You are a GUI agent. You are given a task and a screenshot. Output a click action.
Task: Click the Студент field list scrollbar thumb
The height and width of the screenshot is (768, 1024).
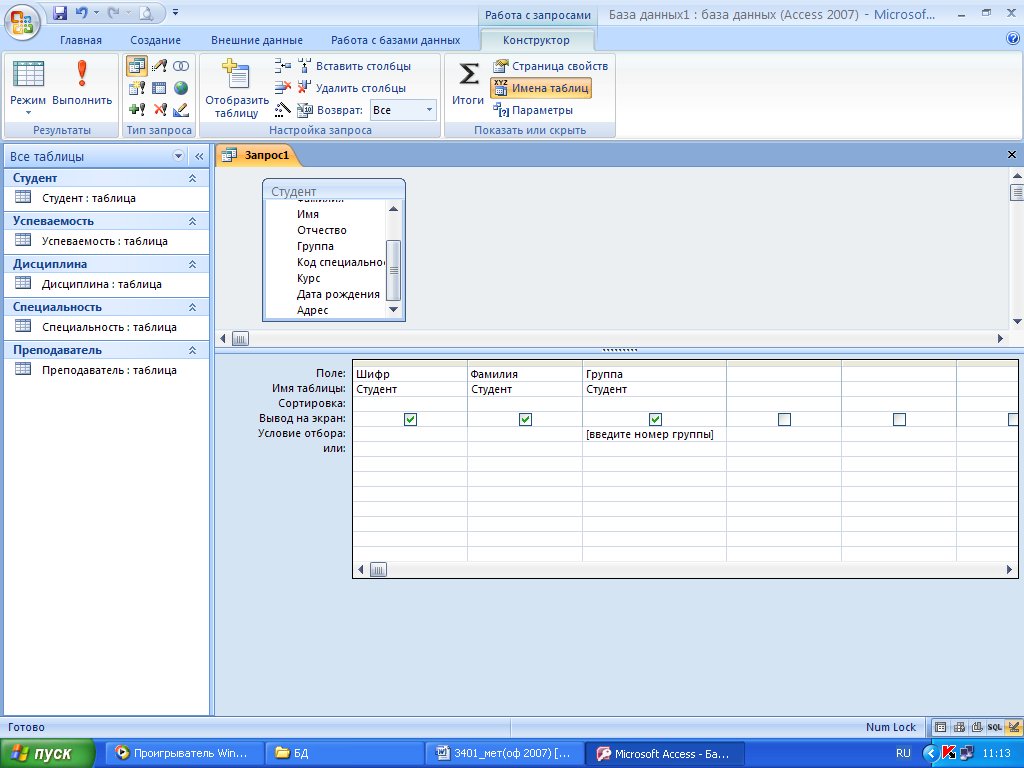[x=393, y=270]
